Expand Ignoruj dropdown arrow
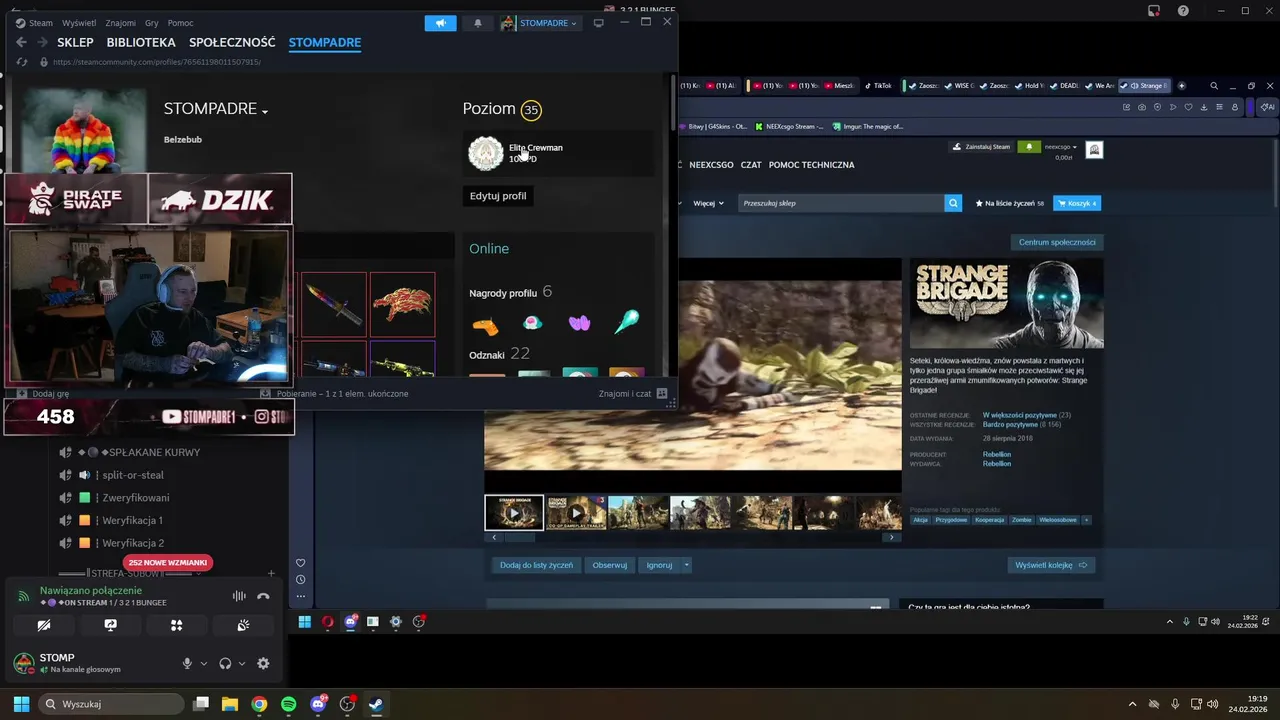The width and height of the screenshot is (1280, 720). coord(686,565)
